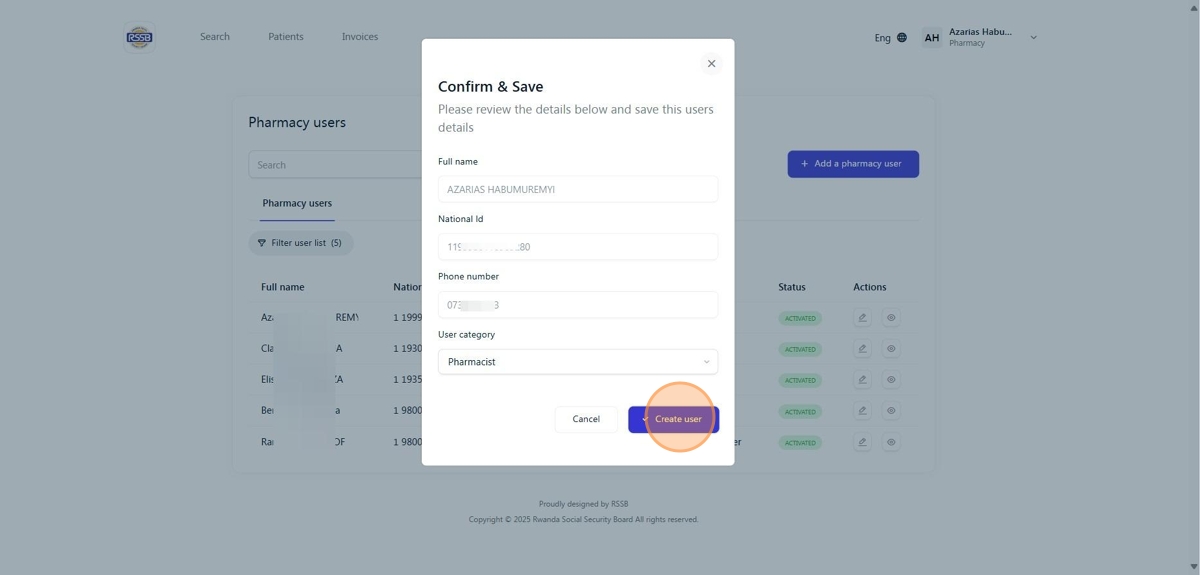
Task: Edit the first user row starting Az
Action: click(x=862, y=318)
